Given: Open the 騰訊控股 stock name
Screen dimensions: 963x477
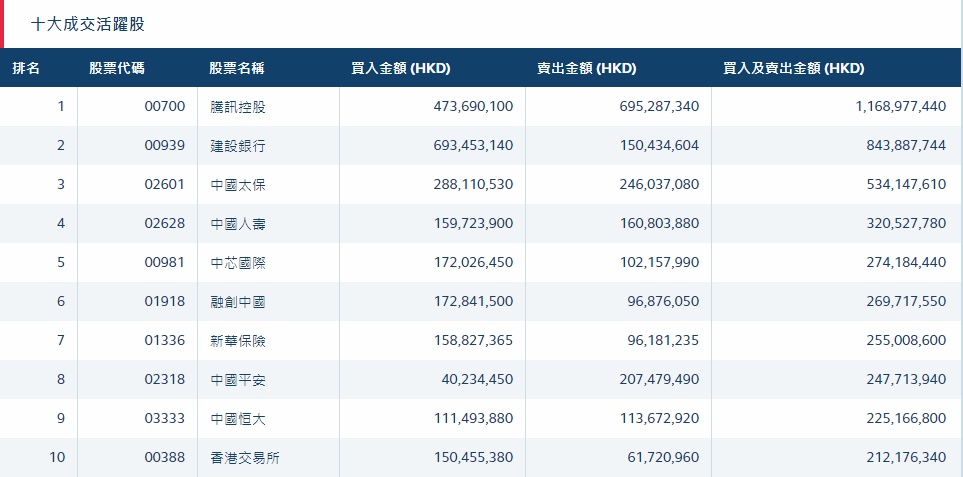Looking at the screenshot, I should [x=238, y=107].
